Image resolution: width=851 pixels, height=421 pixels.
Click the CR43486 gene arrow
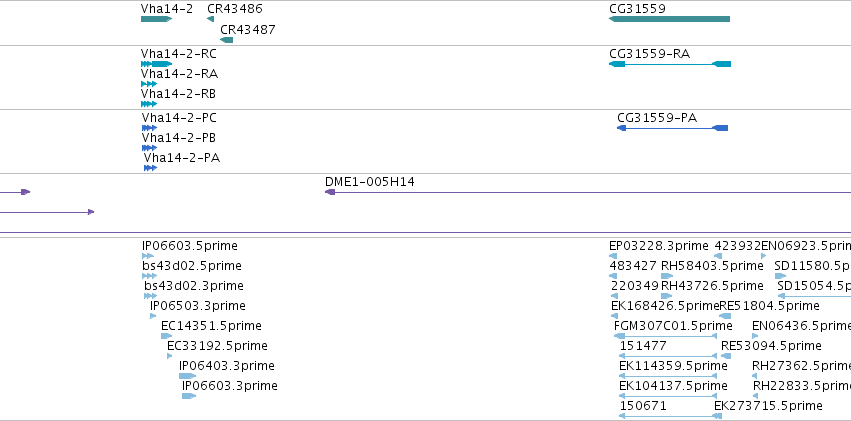point(211,19)
